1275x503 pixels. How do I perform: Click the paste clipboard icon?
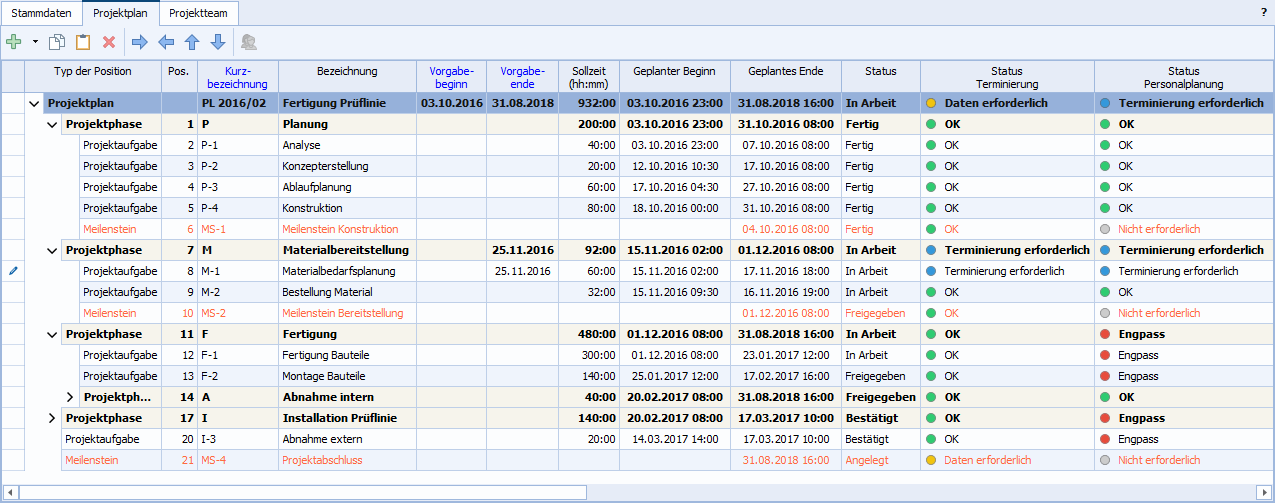[x=83, y=42]
